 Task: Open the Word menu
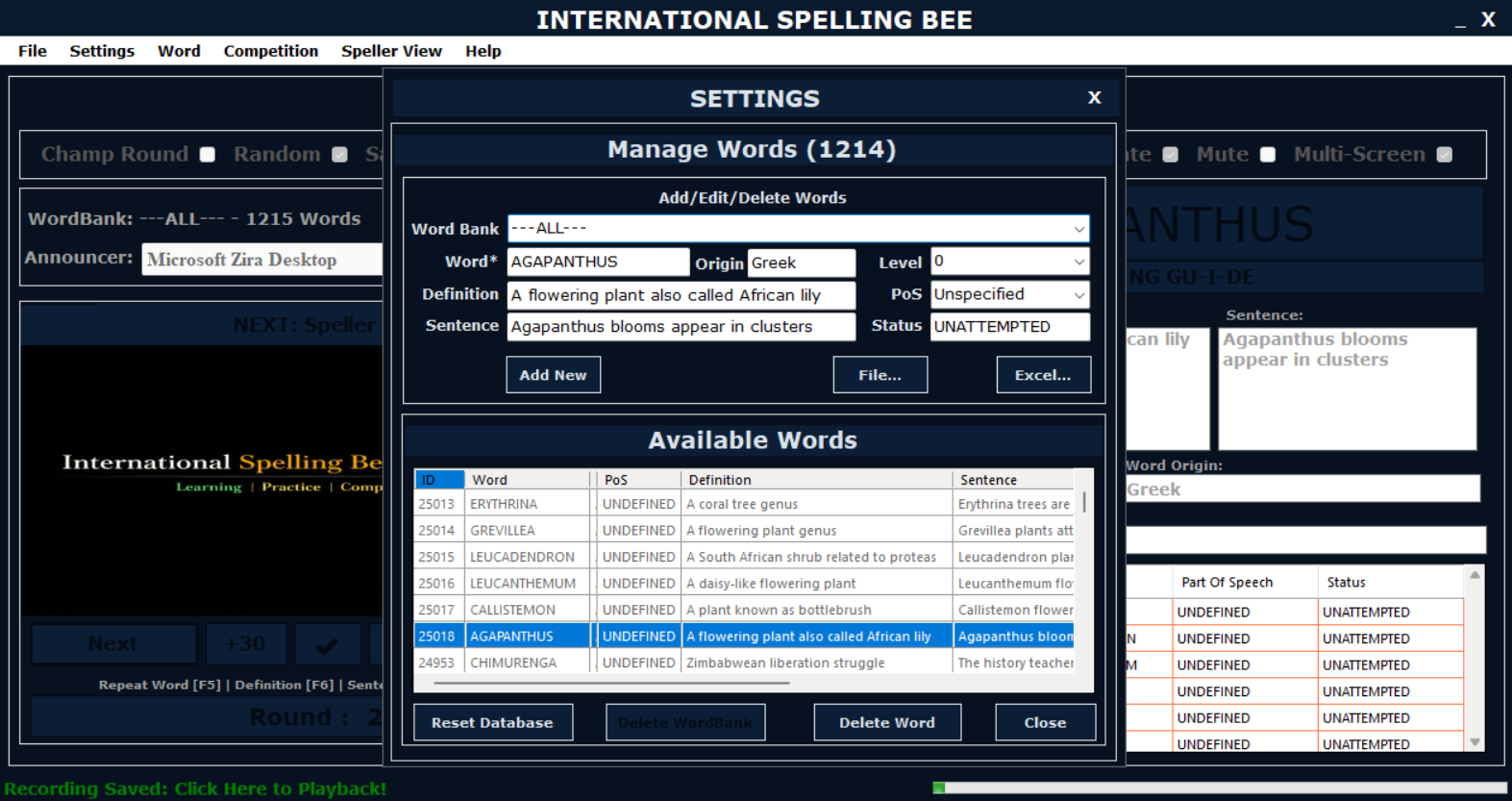[179, 51]
